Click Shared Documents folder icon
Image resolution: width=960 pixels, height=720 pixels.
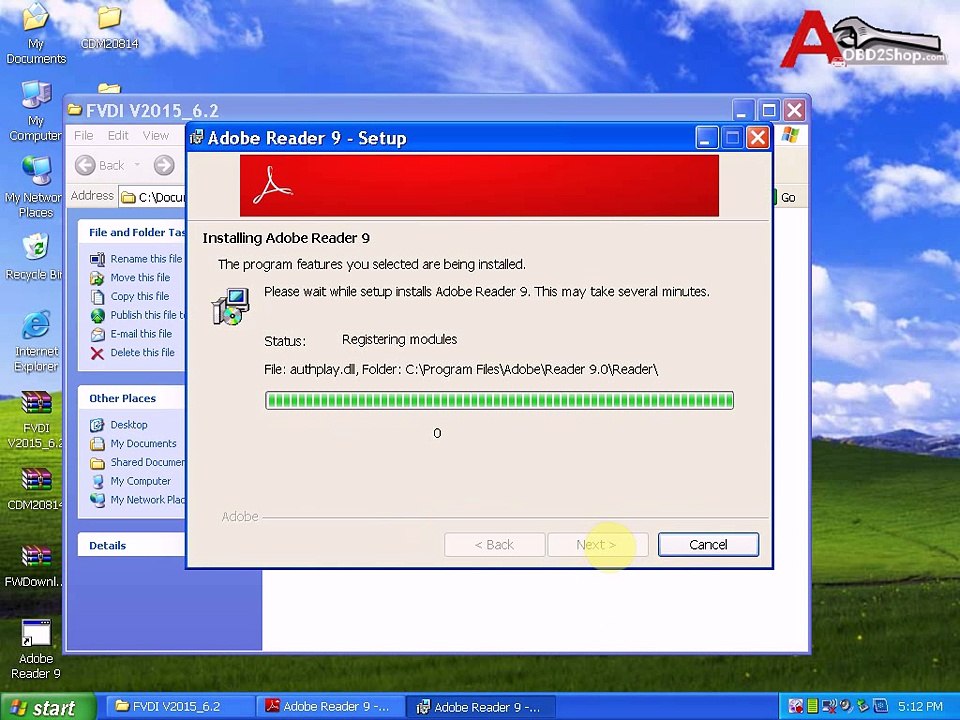pyautogui.click(x=97, y=463)
